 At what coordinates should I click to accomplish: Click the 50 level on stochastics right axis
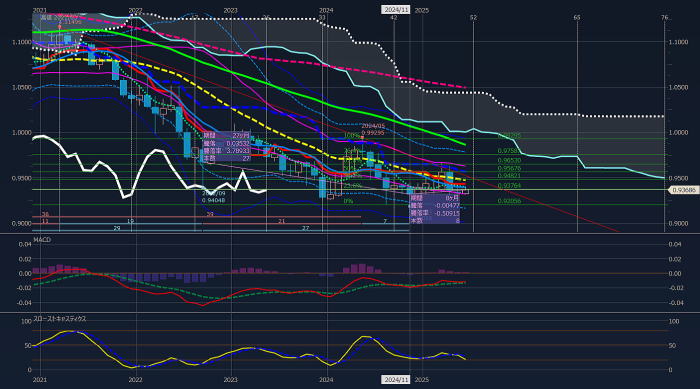pyautogui.click(x=674, y=346)
